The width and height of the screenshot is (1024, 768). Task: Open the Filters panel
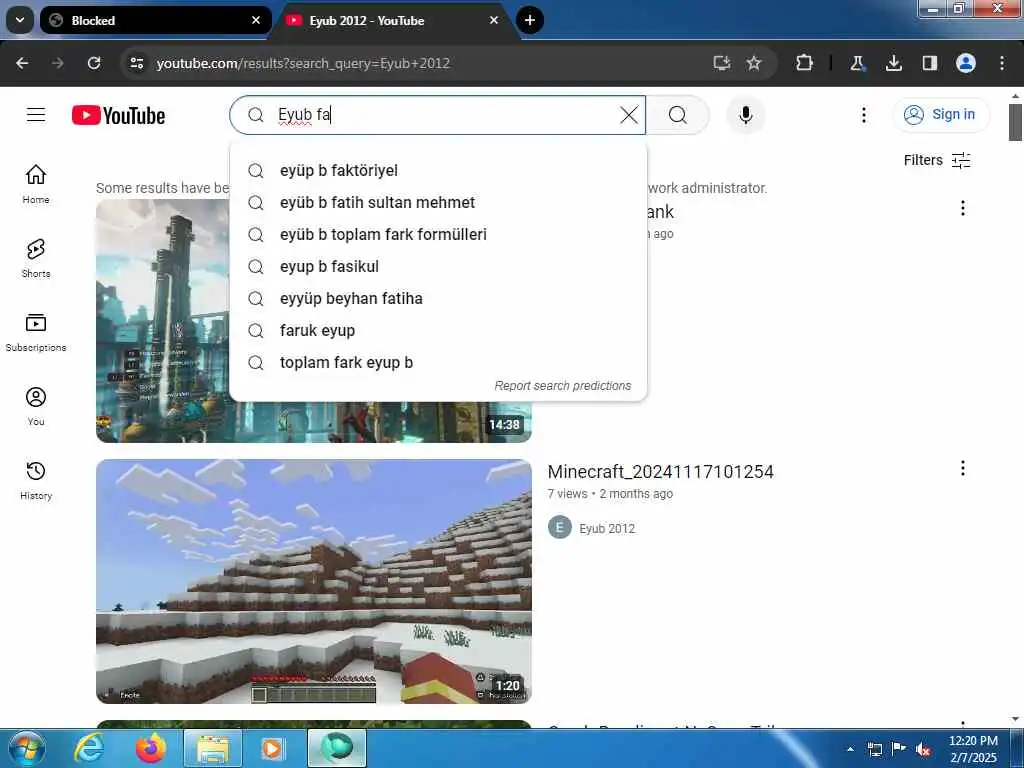coord(937,161)
